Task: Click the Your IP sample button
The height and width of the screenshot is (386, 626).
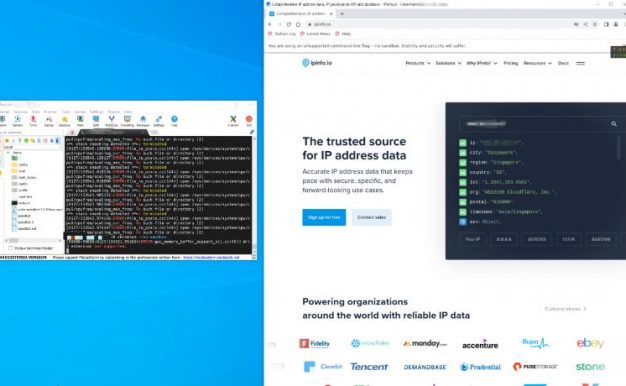Action: coord(472,239)
